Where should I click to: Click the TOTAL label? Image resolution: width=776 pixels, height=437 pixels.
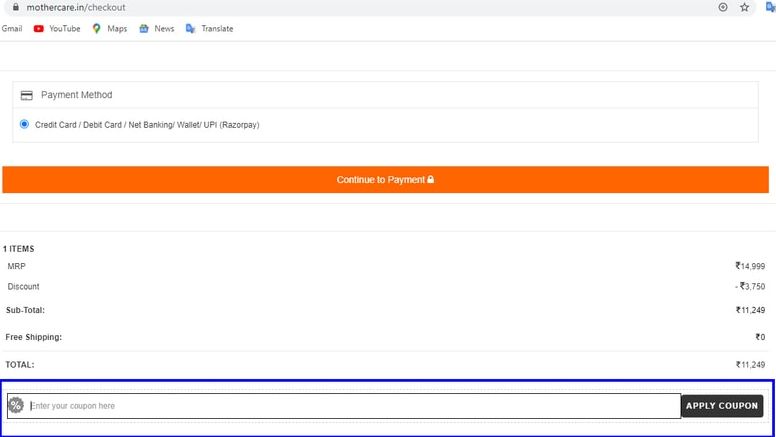pyautogui.click(x=20, y=365)
